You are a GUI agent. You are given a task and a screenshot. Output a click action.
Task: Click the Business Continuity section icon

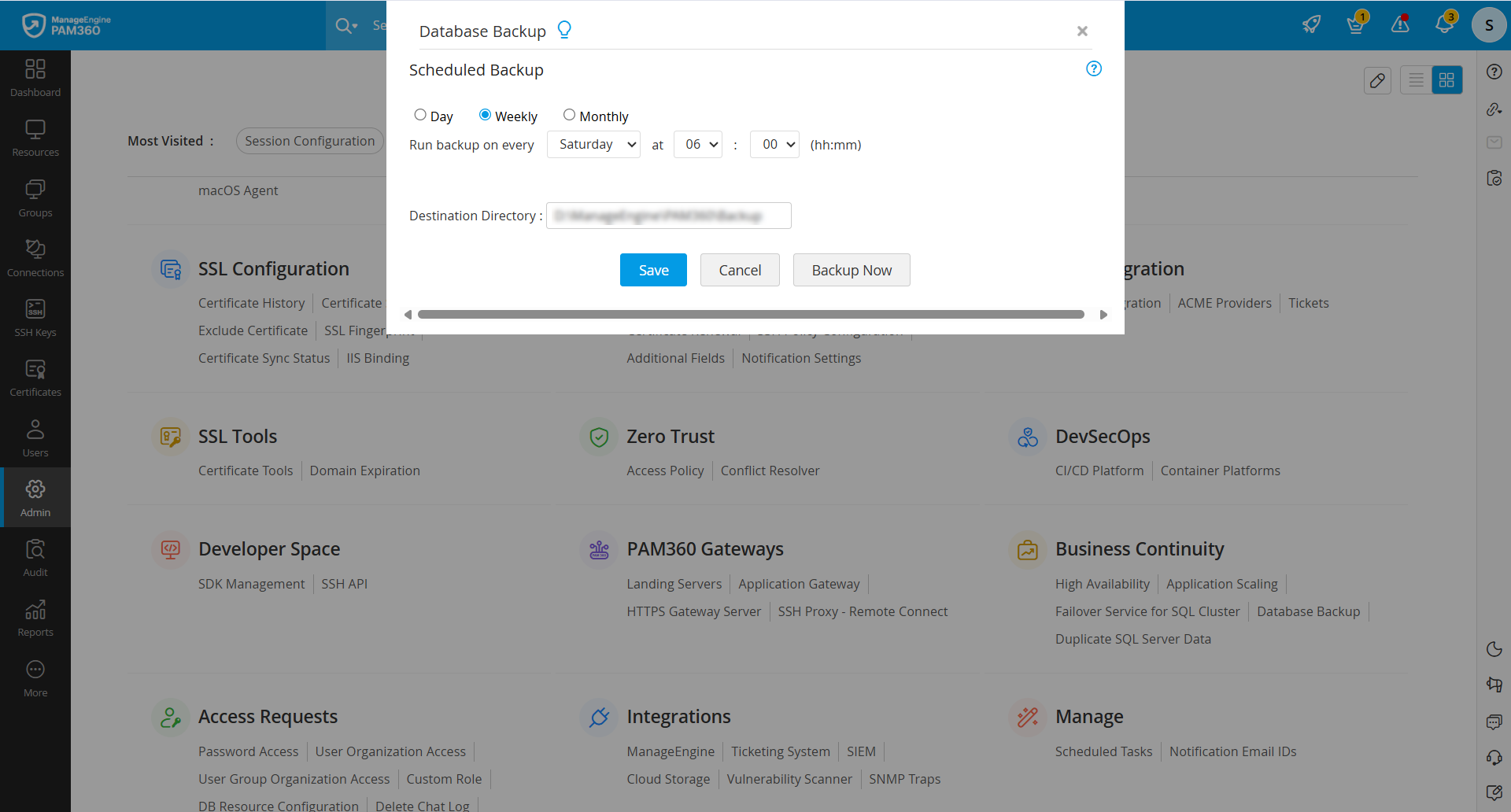click(1028, 549)
